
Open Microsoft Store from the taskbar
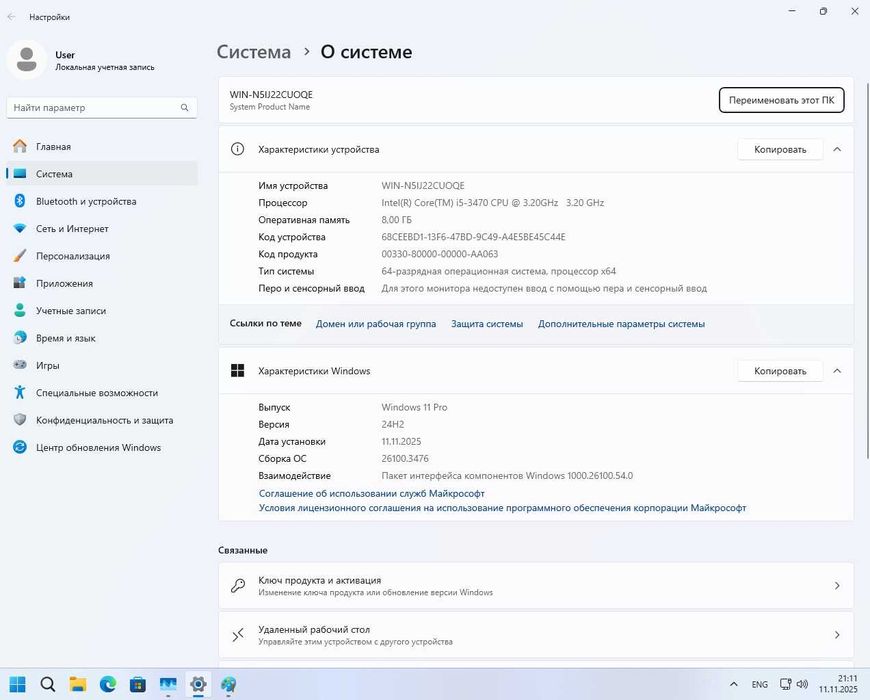(x=138, y=684)
